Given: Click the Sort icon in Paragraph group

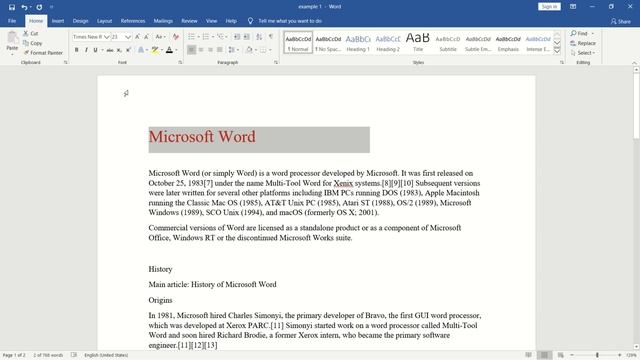Looking at the screenshot, I should (259, 37).
